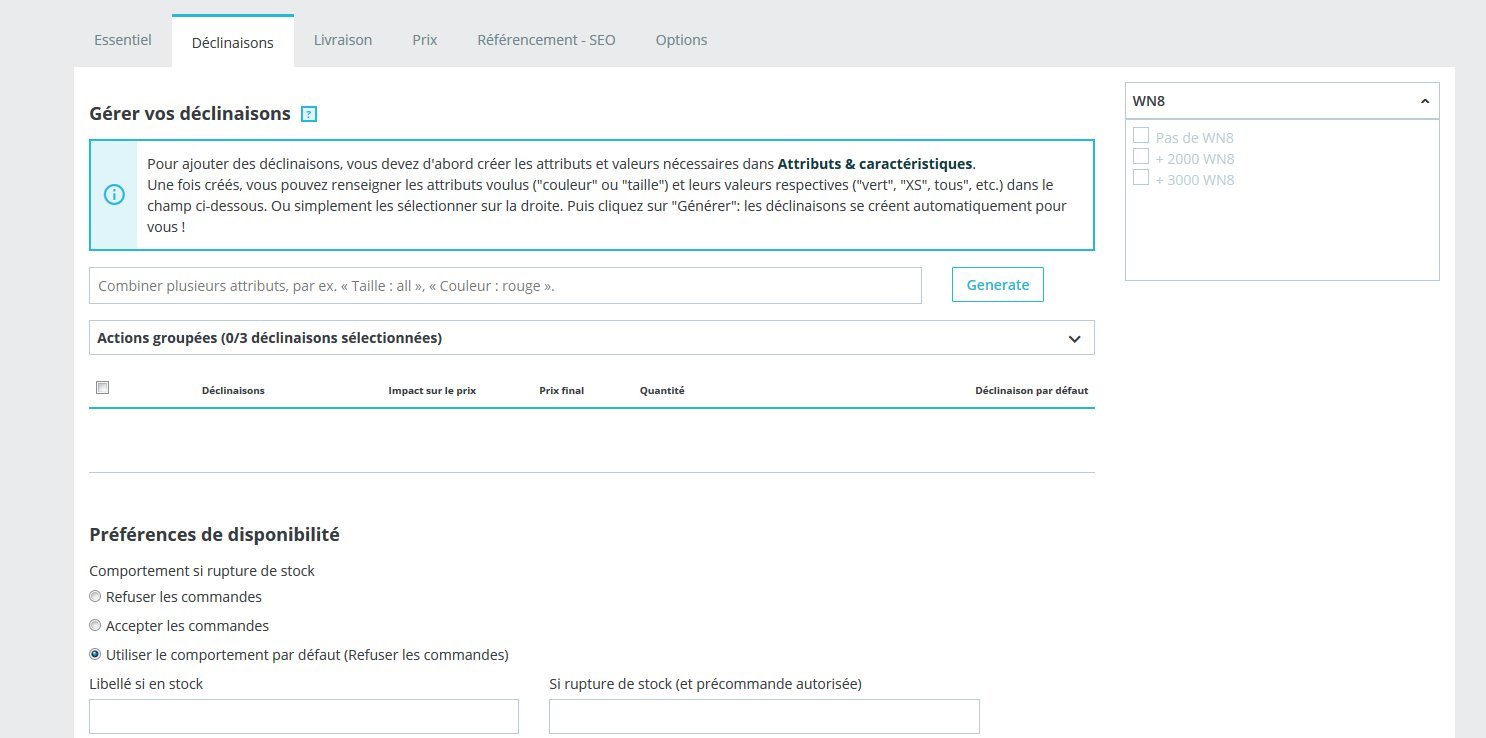This screenshot has height=738, width=1486.
Task: Open the help icon beside Gérer vos déclinaisons
Action: [309, 114]
